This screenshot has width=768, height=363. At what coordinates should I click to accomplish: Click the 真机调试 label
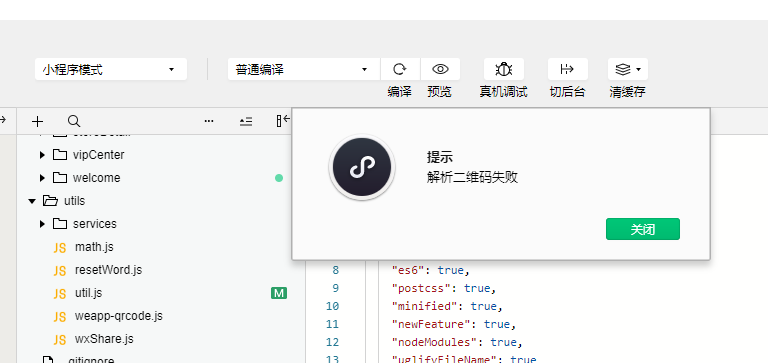(504, 92)
